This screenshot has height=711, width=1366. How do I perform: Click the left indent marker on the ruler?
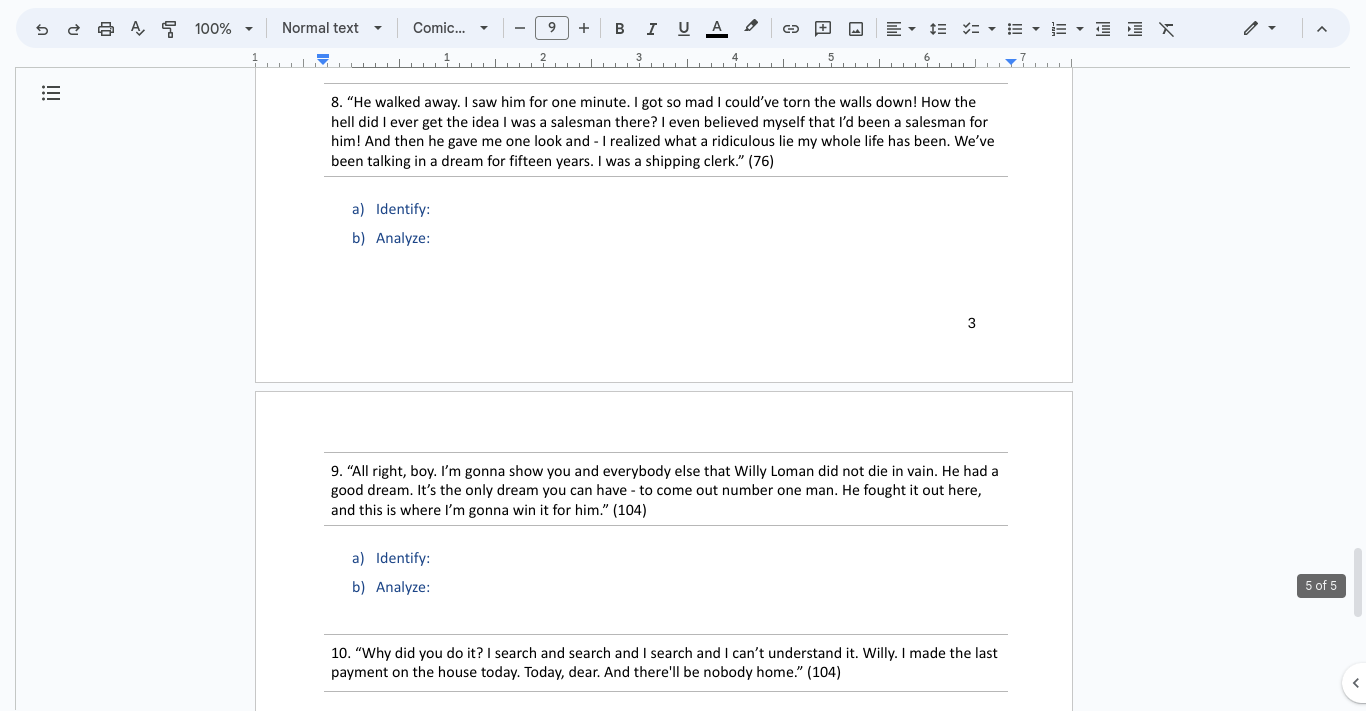323,61
